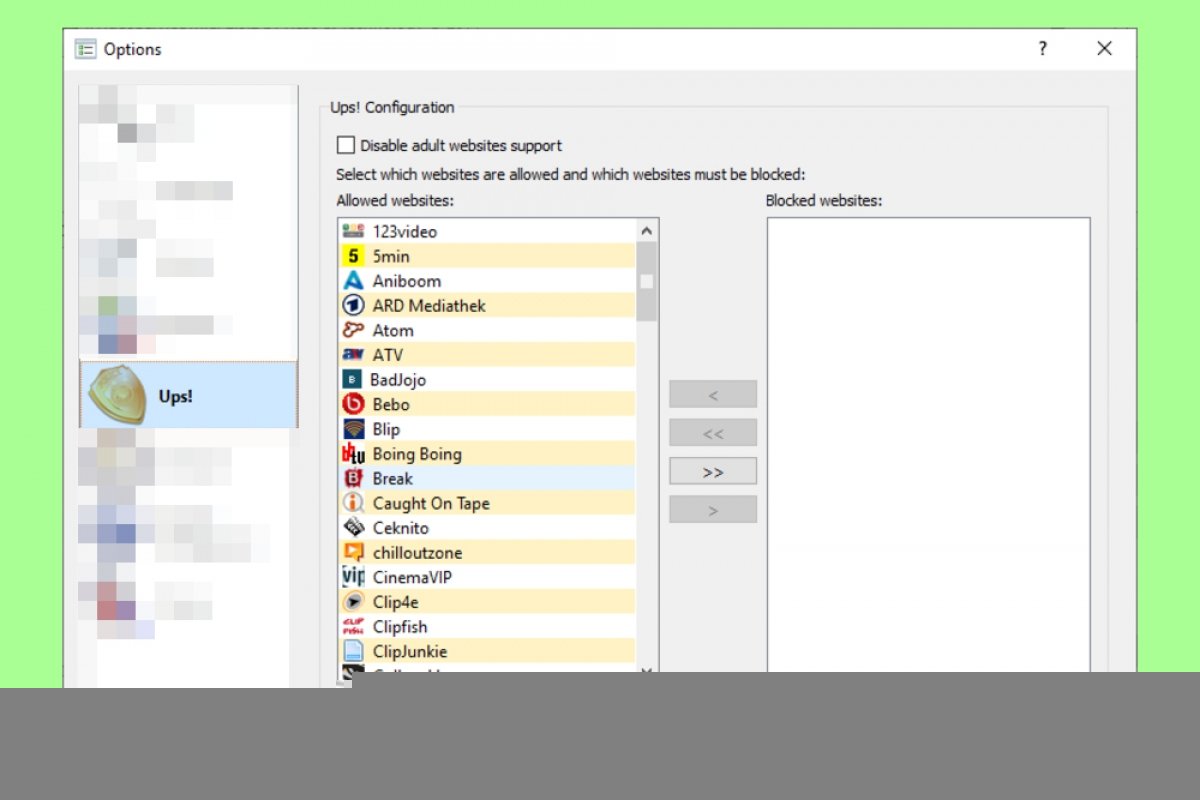Image resolution: width=1200 pixels, height=800 pixels.
Task: Select Caught On Tape entry
Action: pyautogui.click(x=487, y=503)
